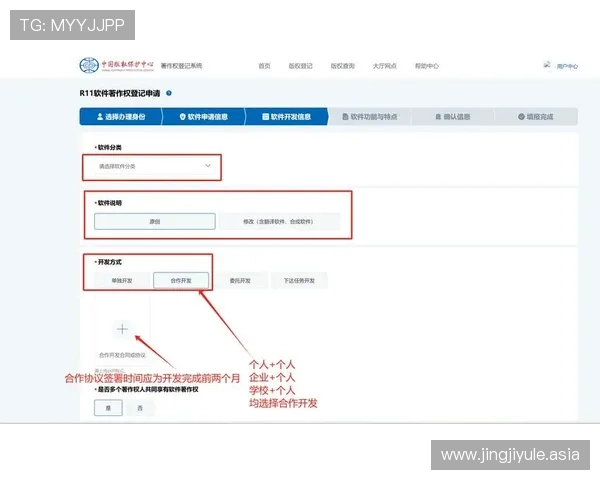Screen dimensions: 600x480
Task: Choose 是 for 多个著作权人共同享有
Action: (108, 408)
